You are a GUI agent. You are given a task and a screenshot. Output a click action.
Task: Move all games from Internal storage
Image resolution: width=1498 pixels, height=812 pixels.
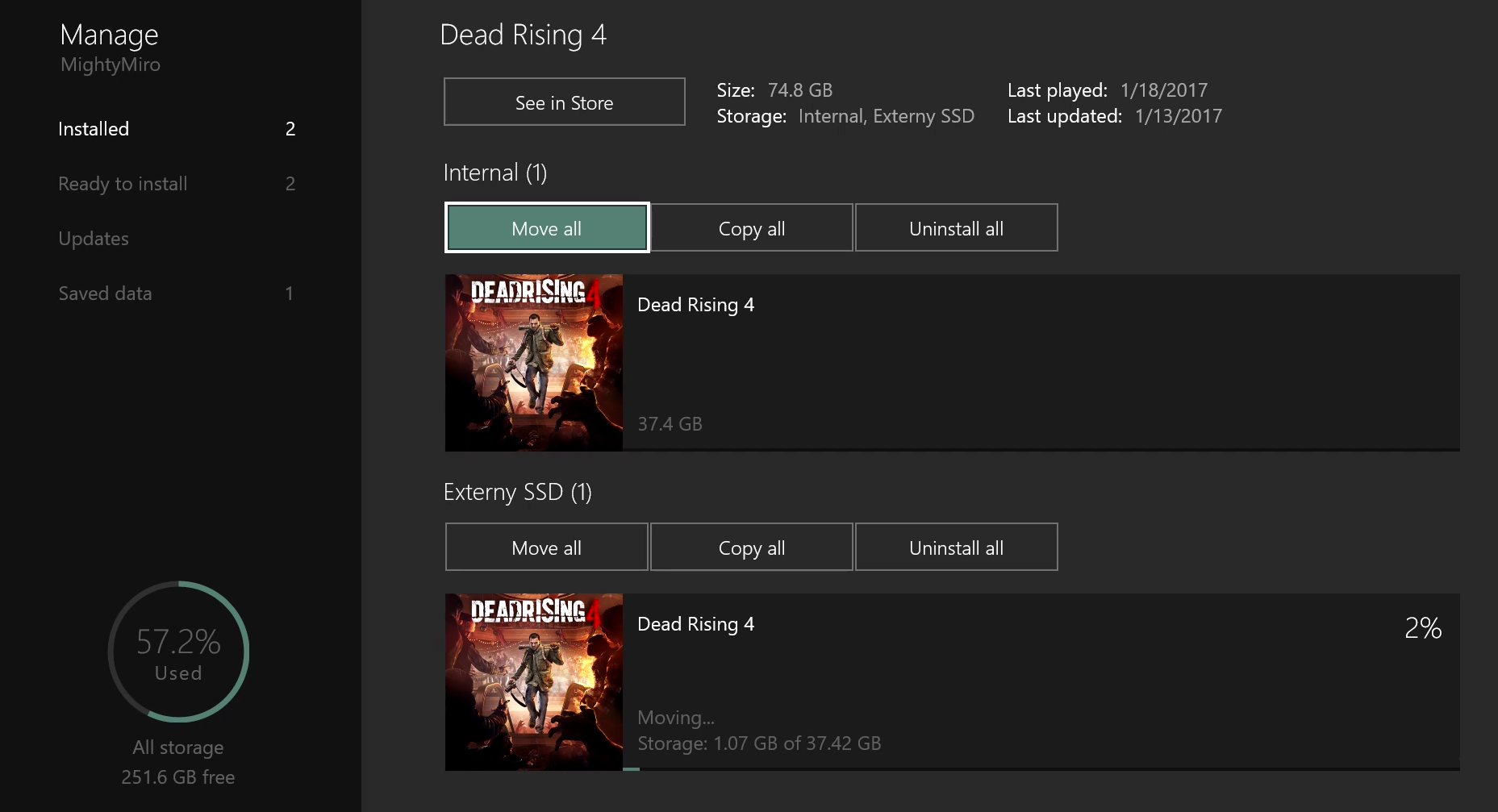pyautogui.click(x=547, y=228)
